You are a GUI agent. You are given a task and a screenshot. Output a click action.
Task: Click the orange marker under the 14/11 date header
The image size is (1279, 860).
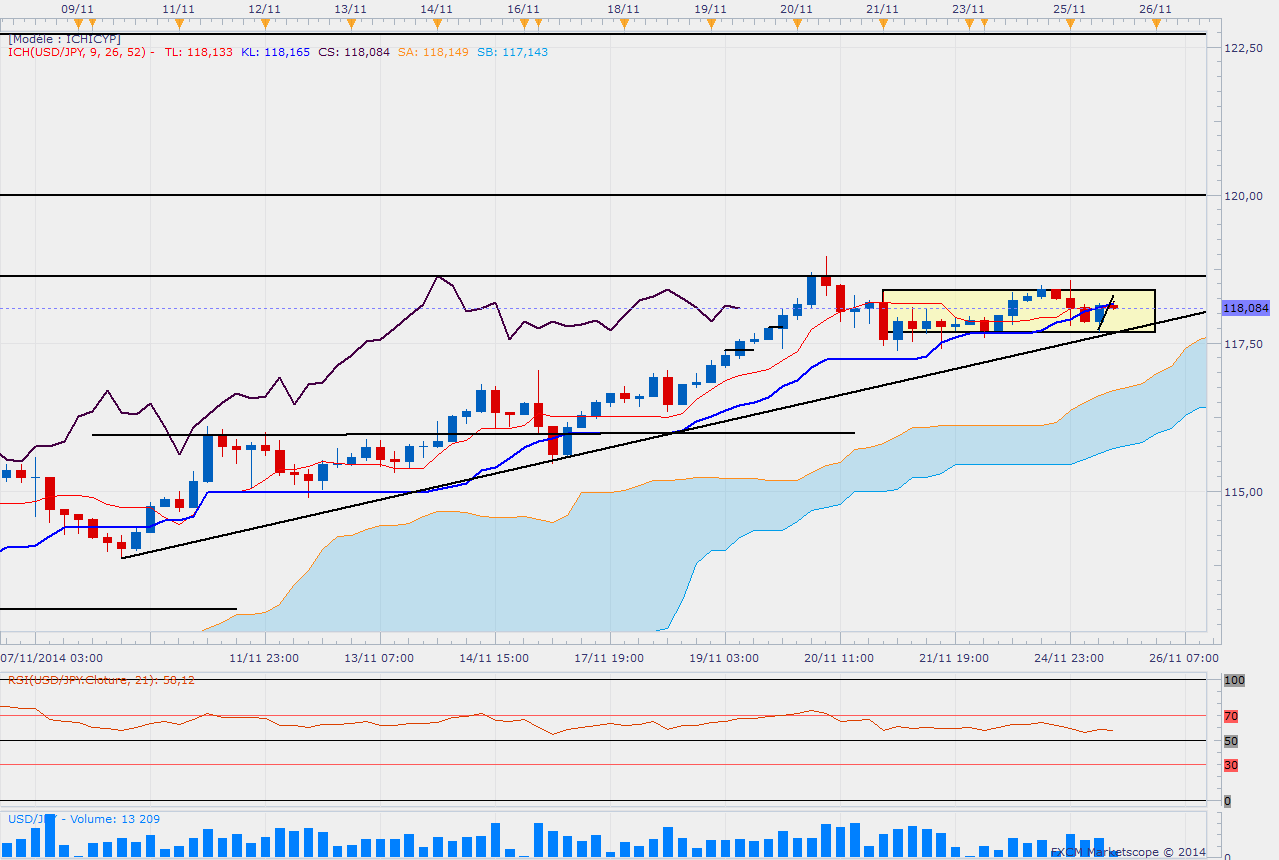[x=437, y=22]
